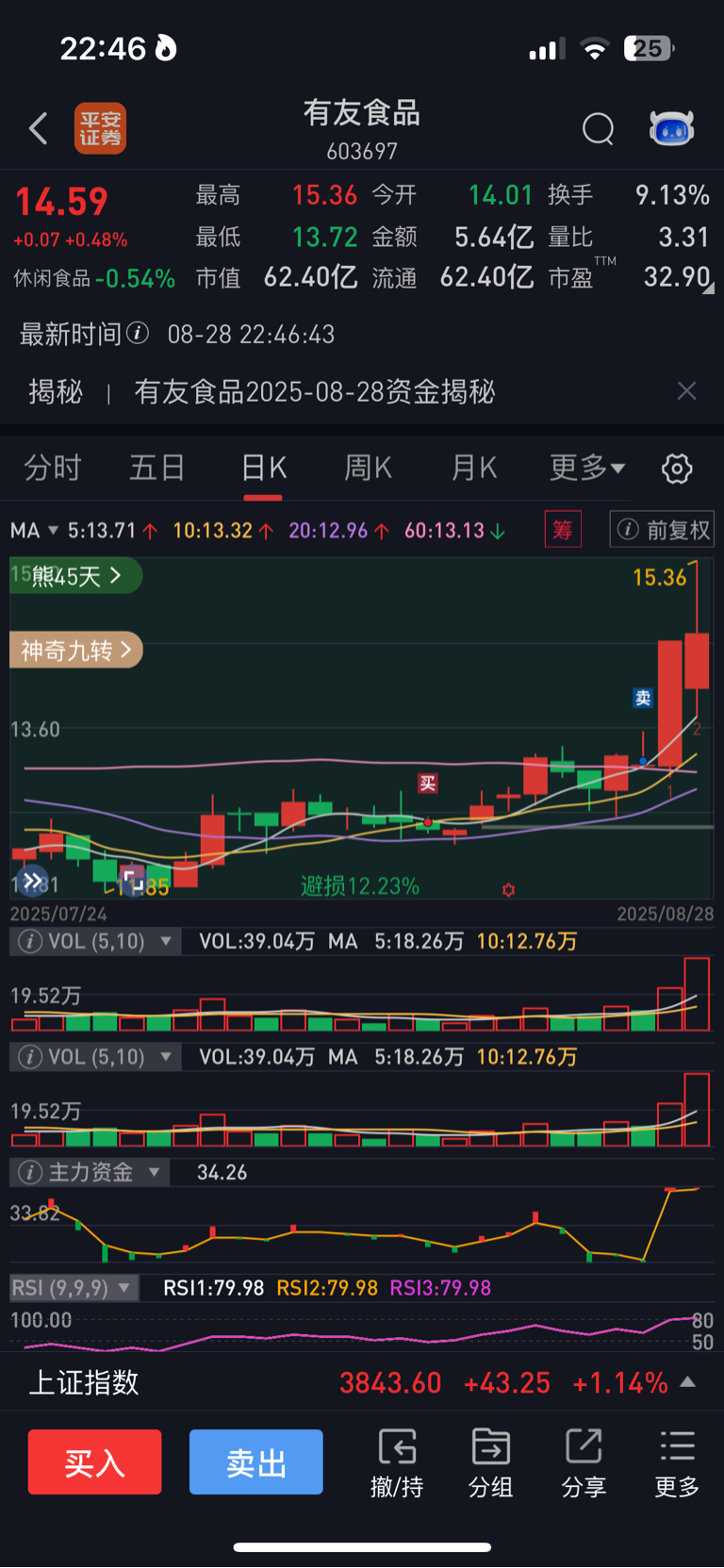Tap the double-arrow expand icon on chart
Screen dimensions: 724x1568
click(x=32, y=882)
